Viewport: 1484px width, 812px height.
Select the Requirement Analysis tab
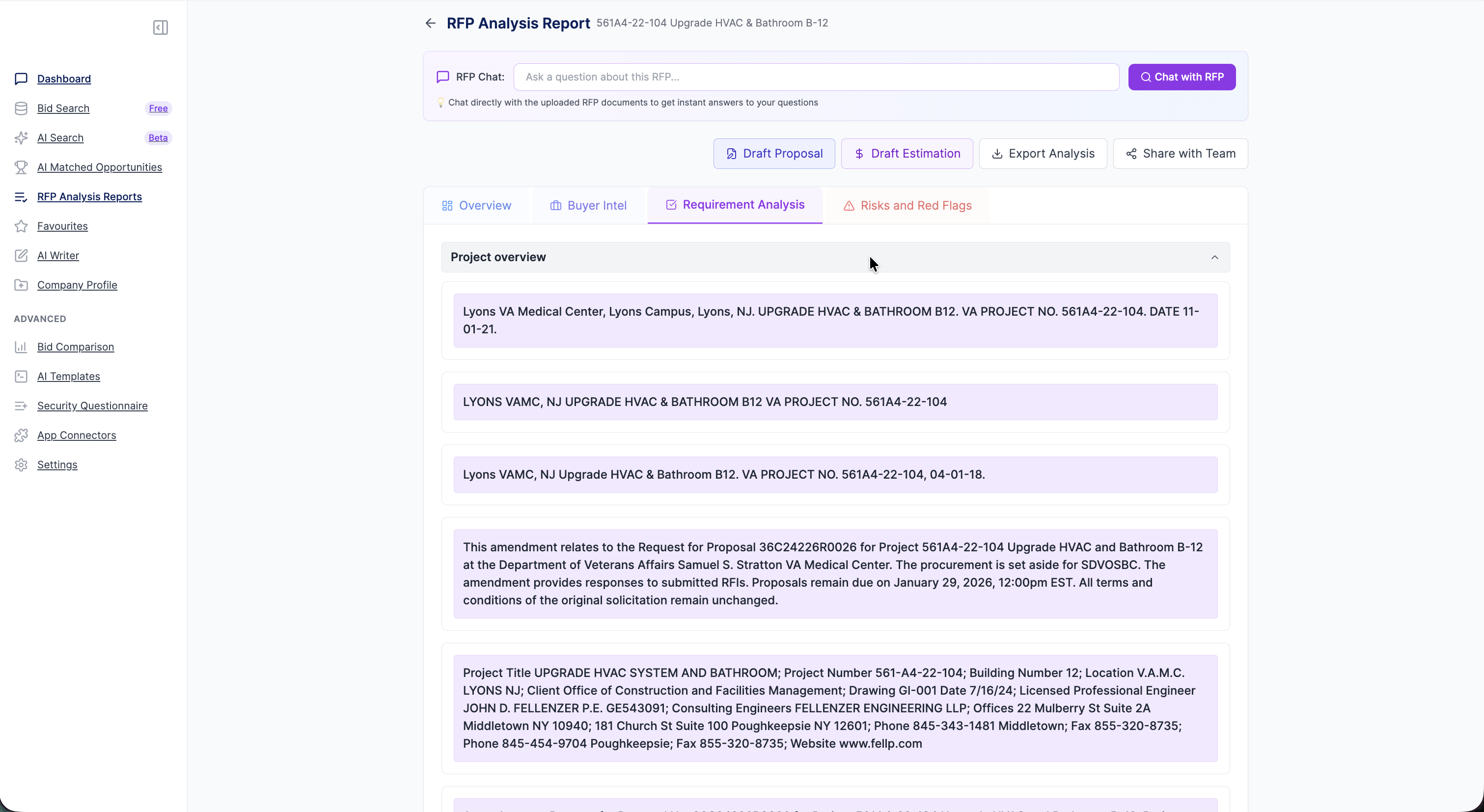point(735,205)
